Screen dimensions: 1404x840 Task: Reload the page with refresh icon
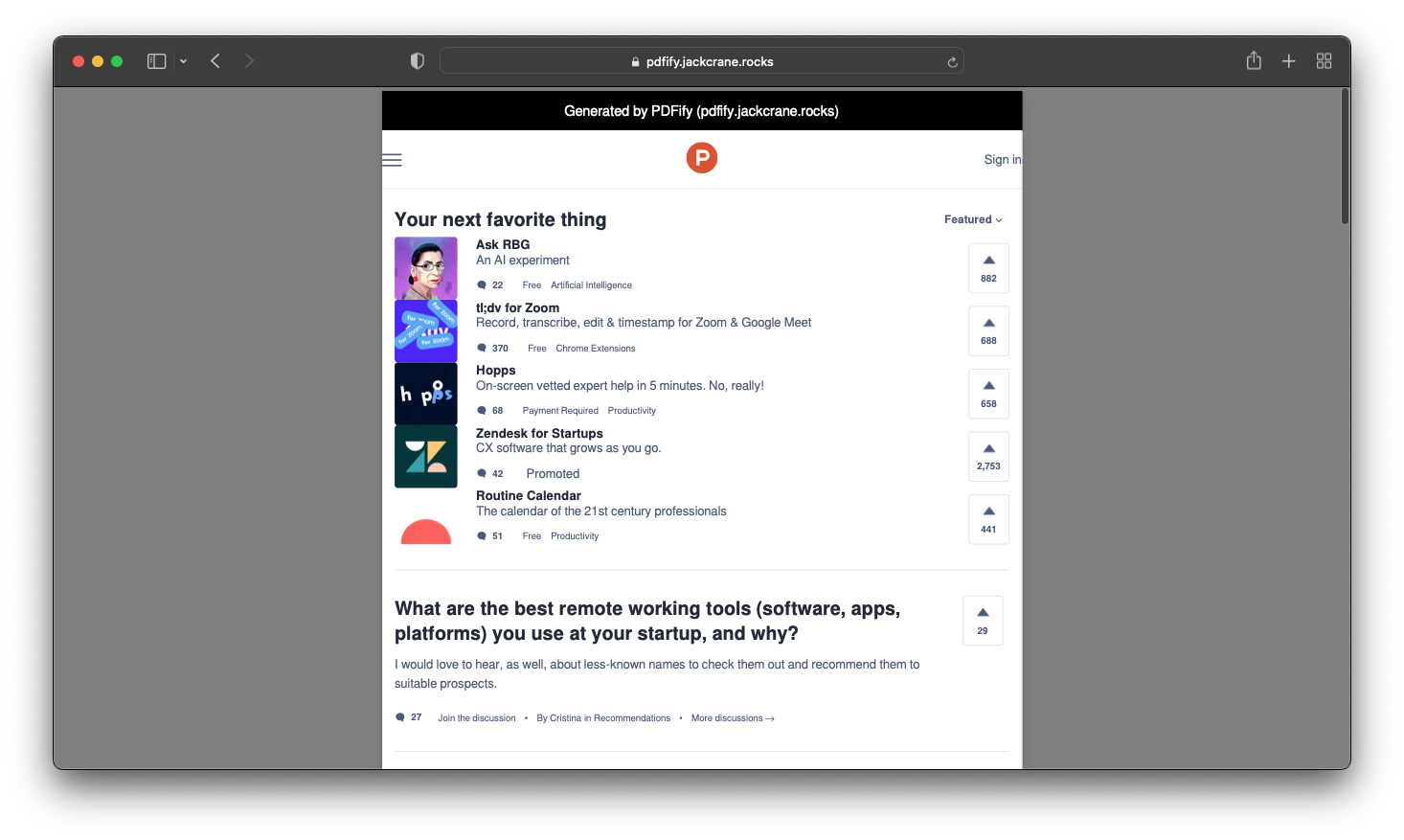click(x=952, y=62)
